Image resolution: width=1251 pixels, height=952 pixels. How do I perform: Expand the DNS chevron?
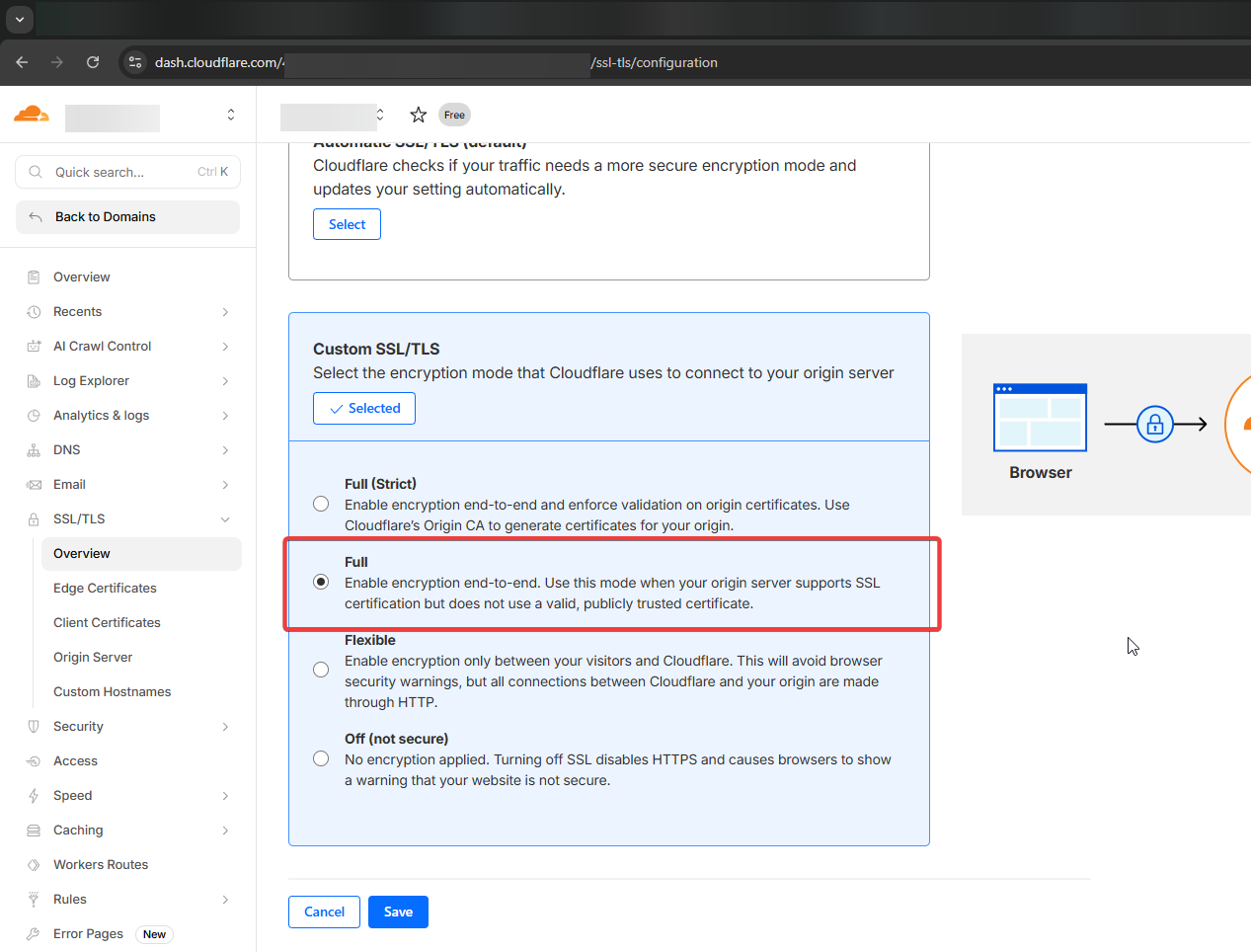(x=225, y=450)
